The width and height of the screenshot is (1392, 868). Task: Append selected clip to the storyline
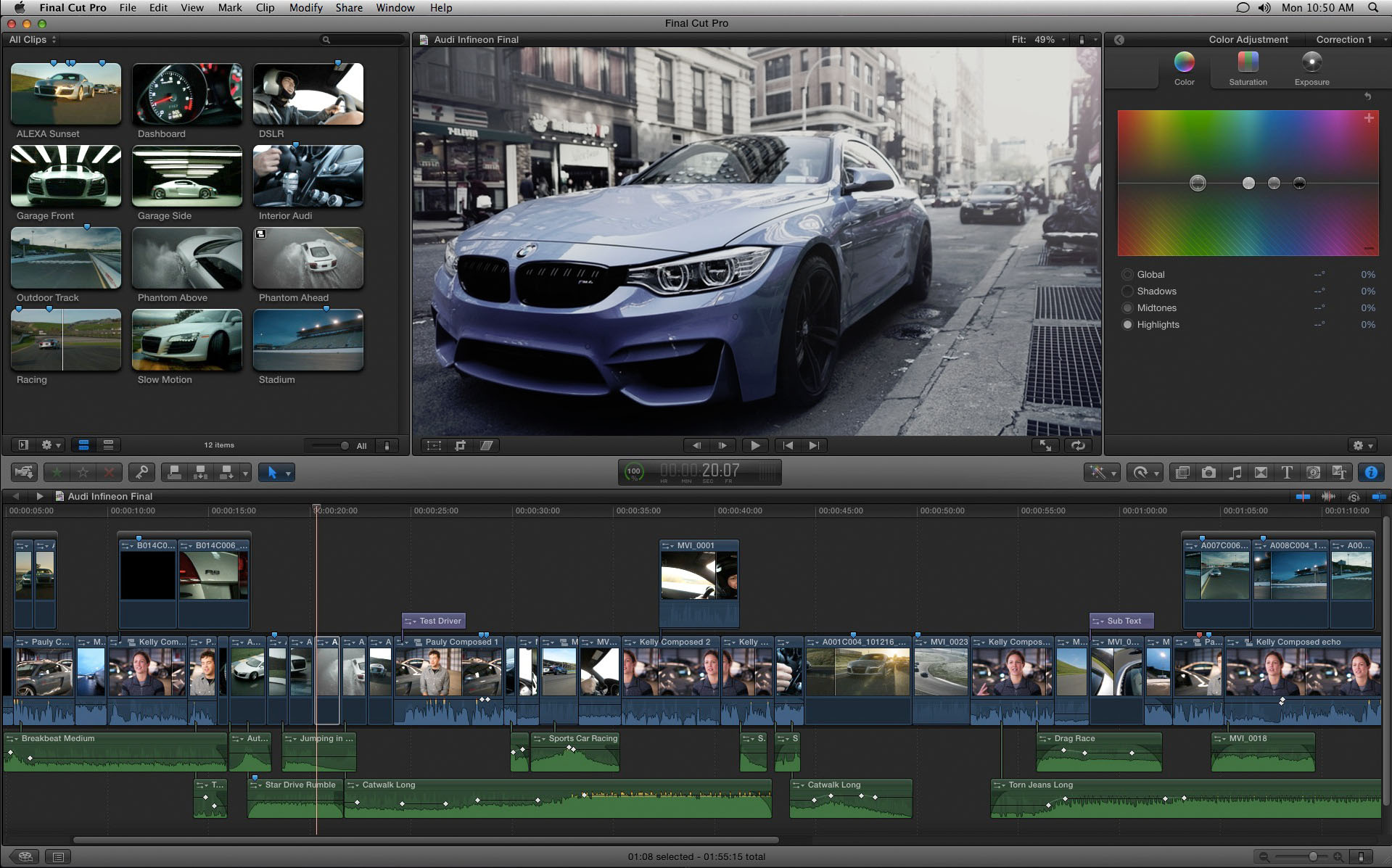pos(226,473)
